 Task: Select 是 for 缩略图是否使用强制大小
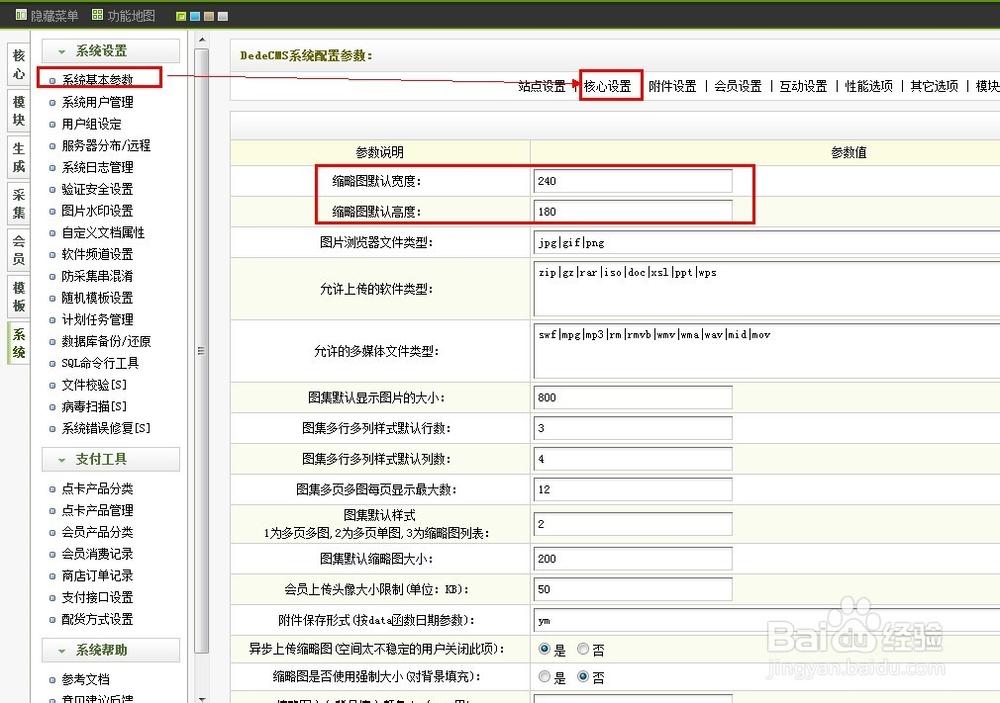pos(544,676)
